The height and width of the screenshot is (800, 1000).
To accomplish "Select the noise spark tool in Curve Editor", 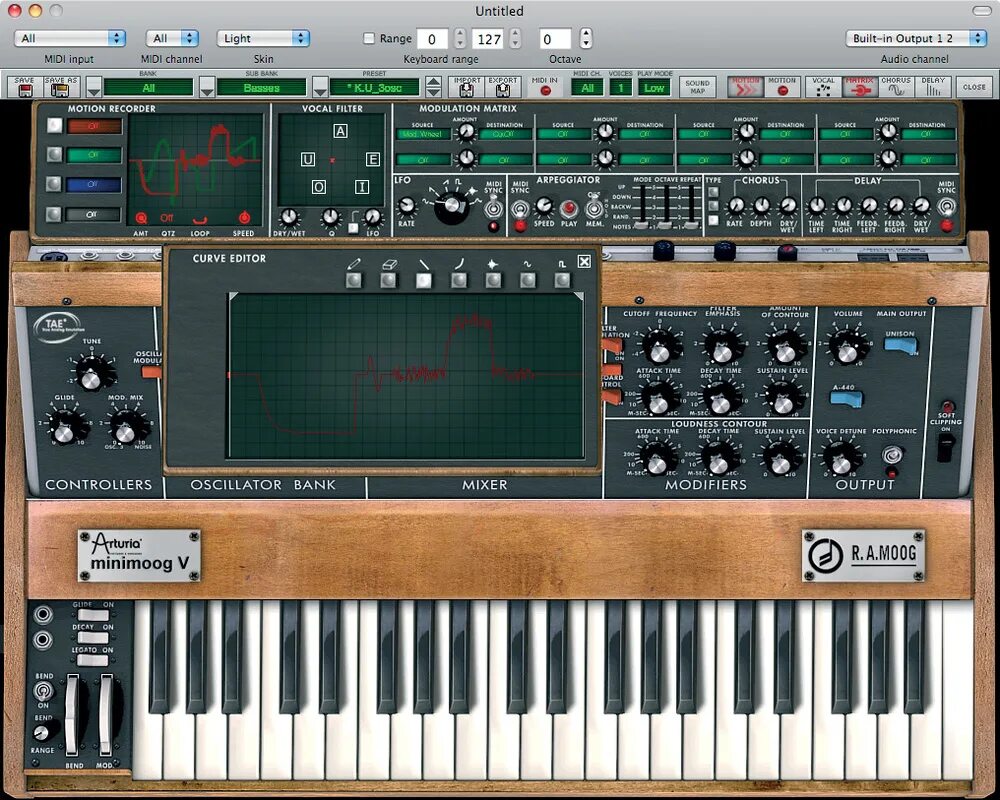I will (493, 279).
